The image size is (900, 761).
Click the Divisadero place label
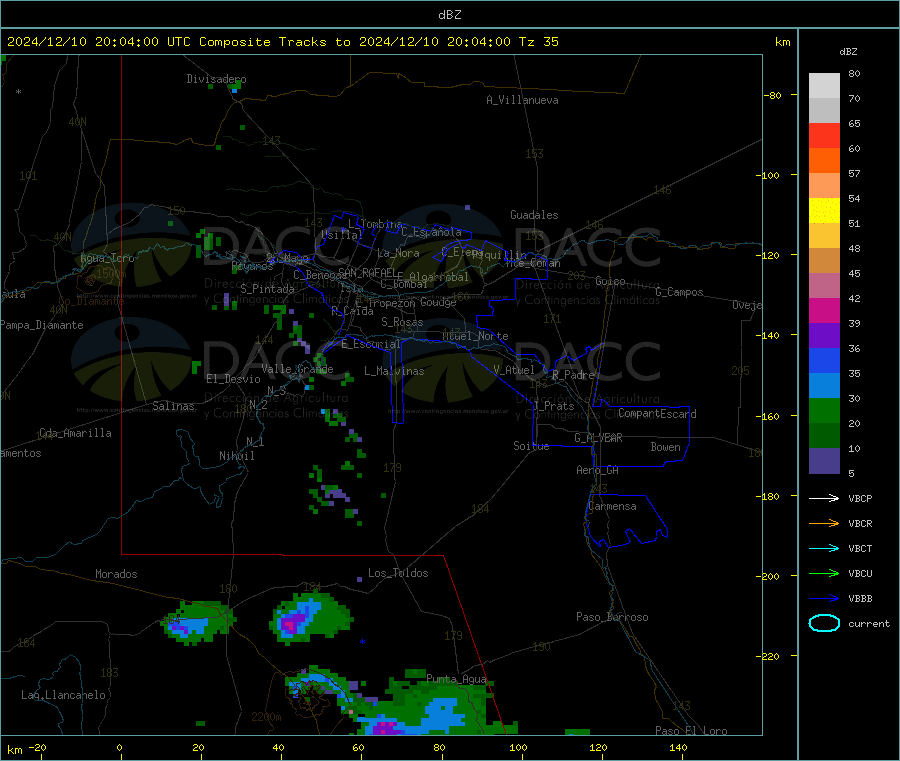216,79
